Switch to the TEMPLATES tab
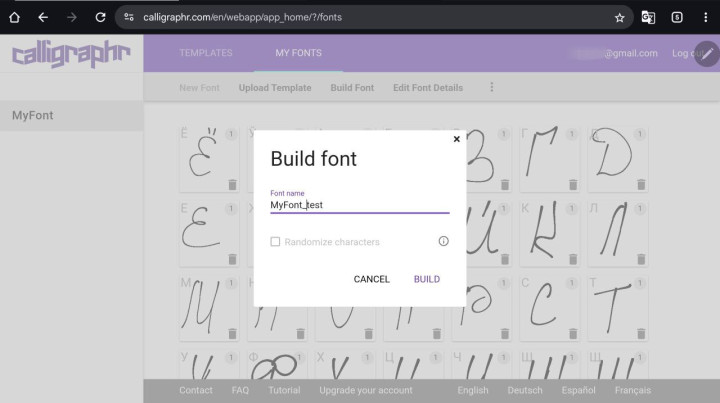720x403 pixels. [205, 53]
